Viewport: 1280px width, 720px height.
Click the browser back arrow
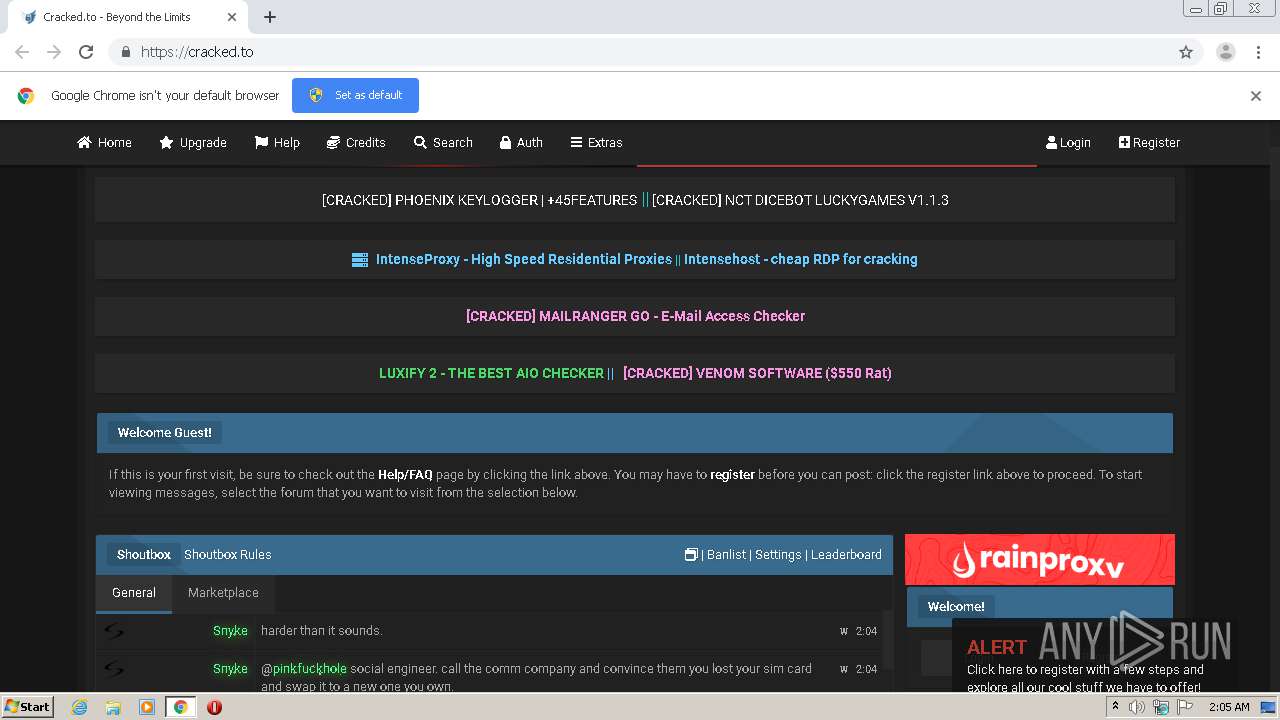[x=22, y=52]
